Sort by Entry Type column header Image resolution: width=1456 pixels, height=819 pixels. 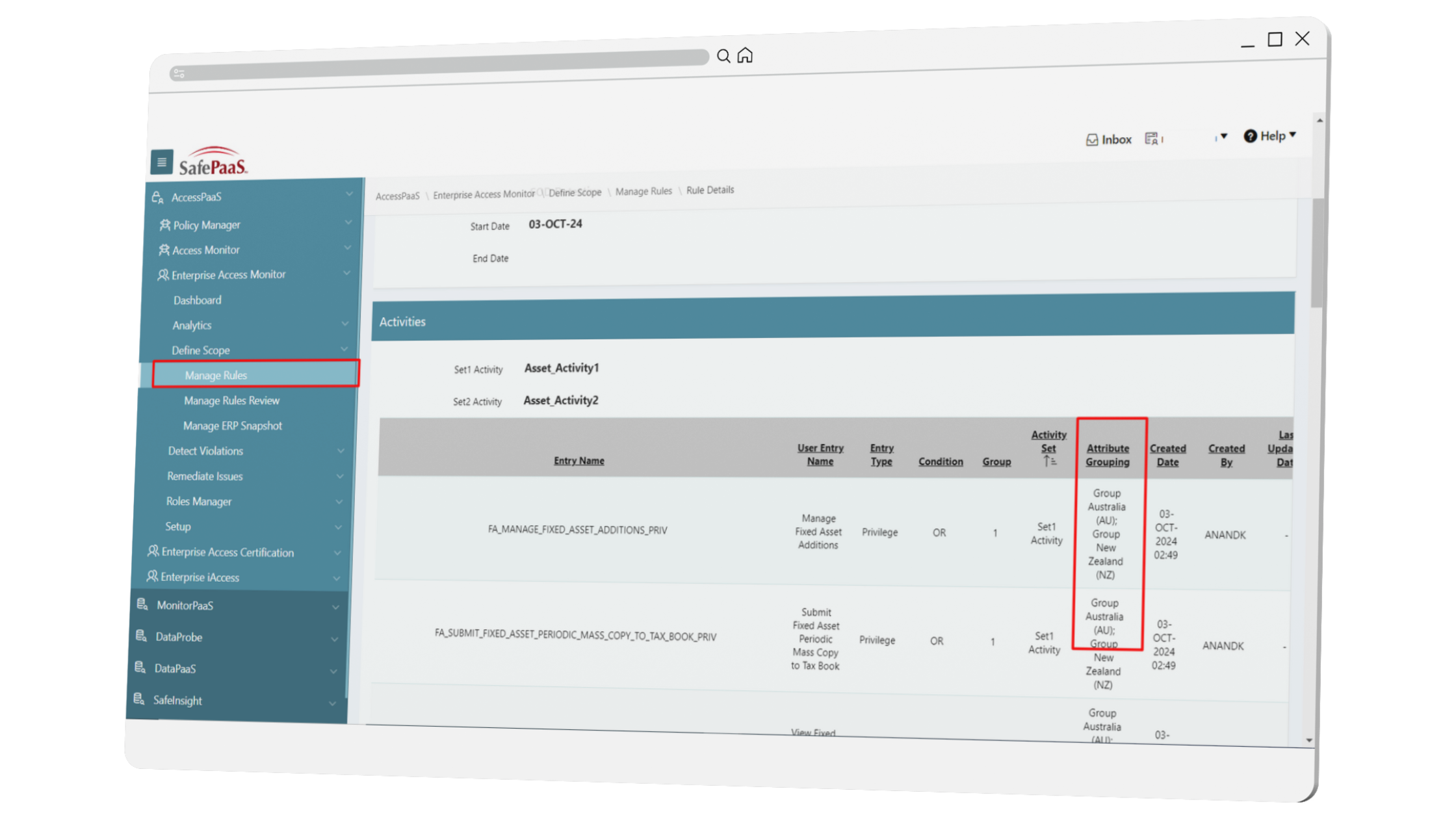coord(881,454)
